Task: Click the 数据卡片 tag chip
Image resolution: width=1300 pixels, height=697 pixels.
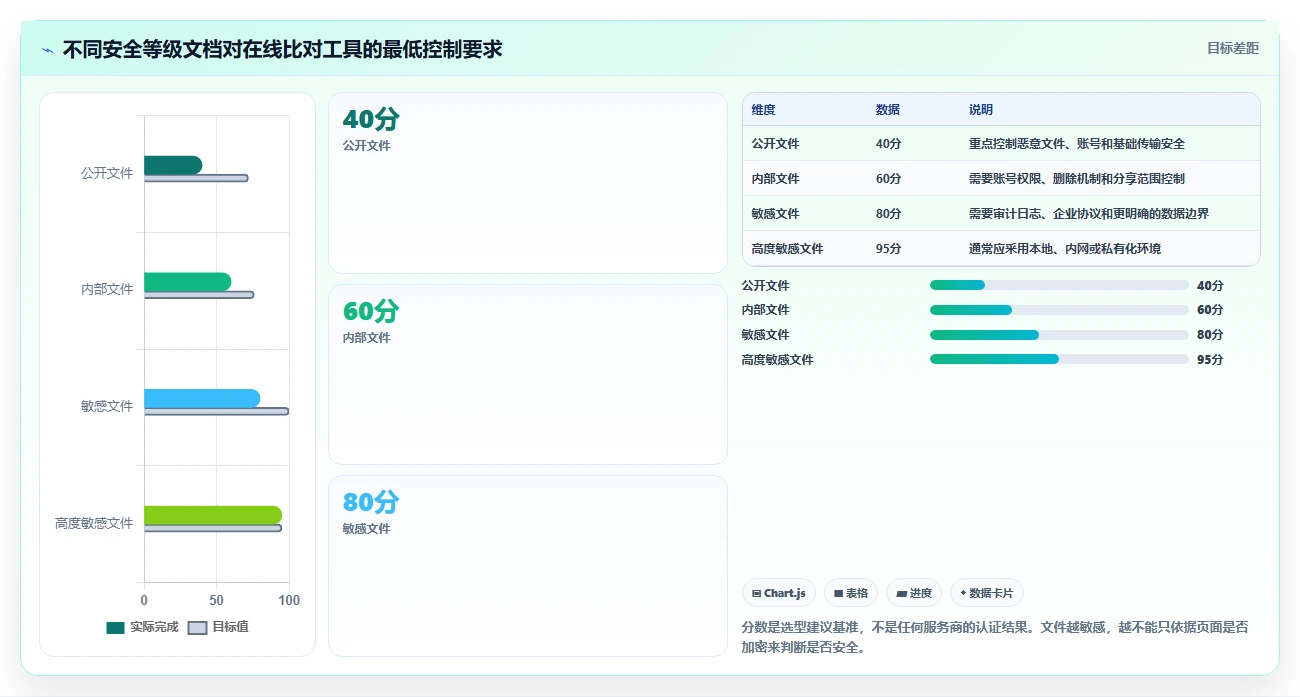Action: (x=986, y=593)
